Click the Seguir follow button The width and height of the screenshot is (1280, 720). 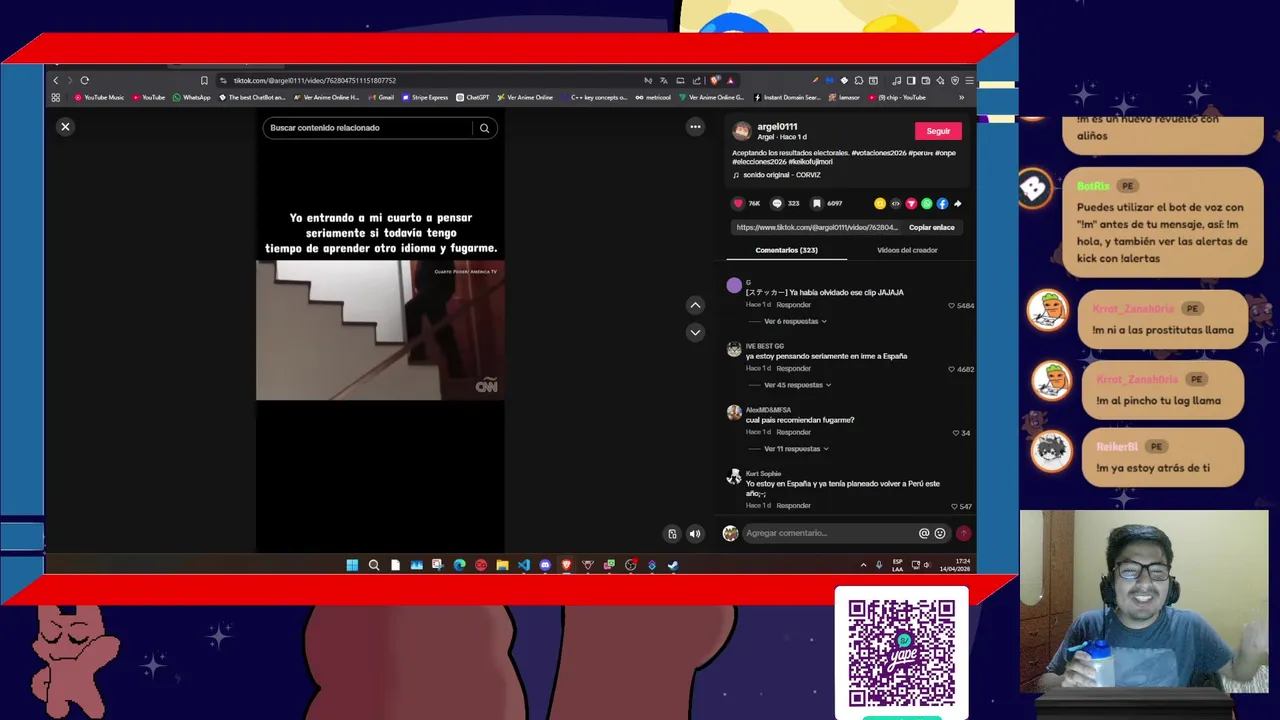[938, 131]
